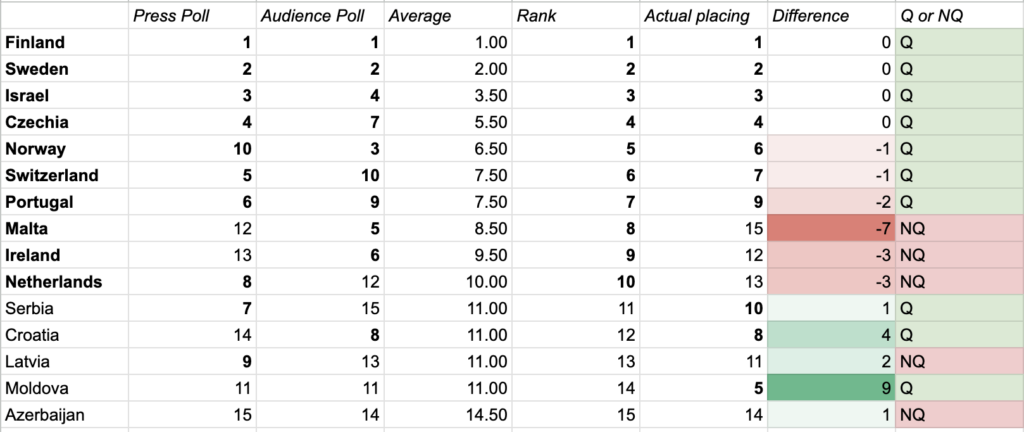The image size is (1024, 432).
Task: Click the Netherlands row label cell
Action: pyautogui.click(x=65, y=282)
